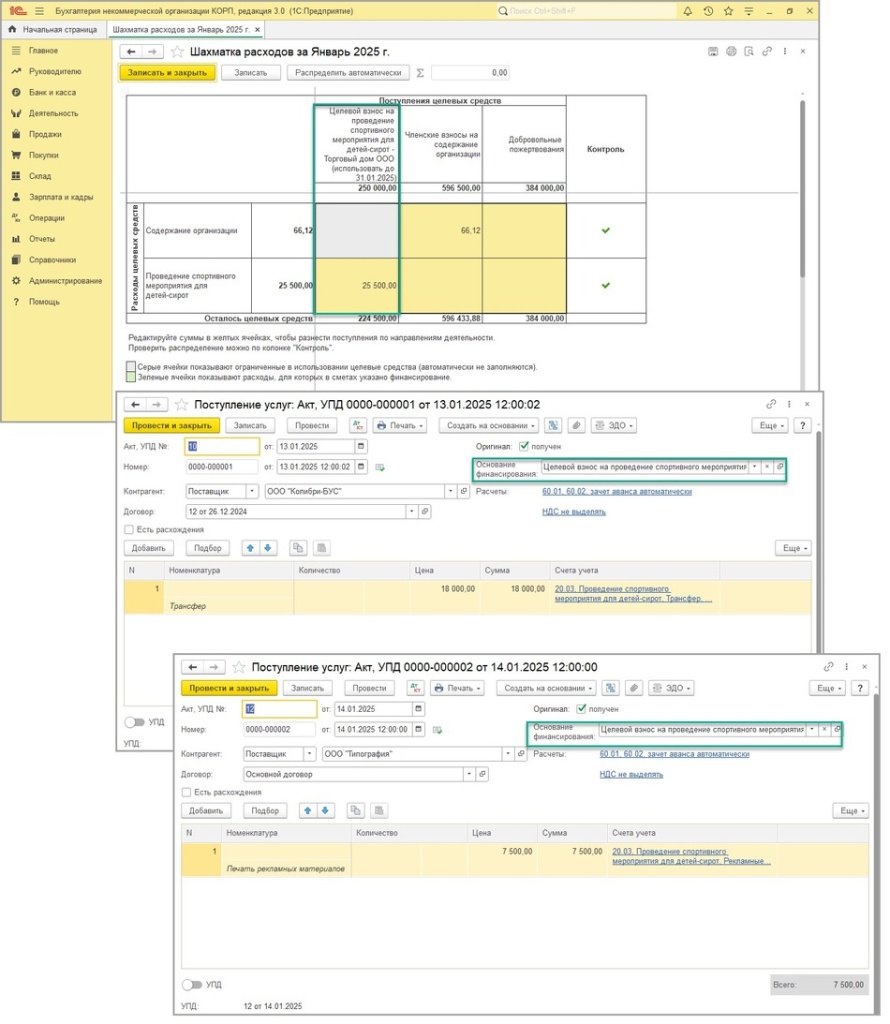Open the НДС не выделять link in Акт 0000-000001

573,511
